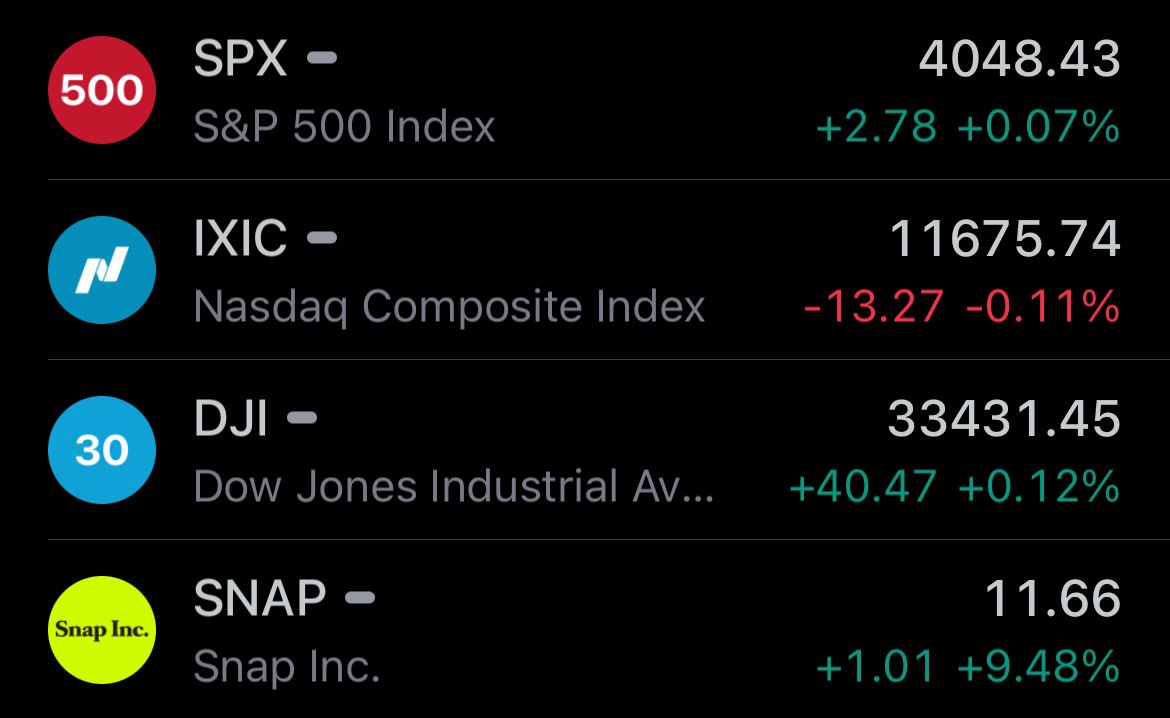1170x718 pixels.
Task: Open the SPX ticker symbol
Action: [x=240, y=58]
